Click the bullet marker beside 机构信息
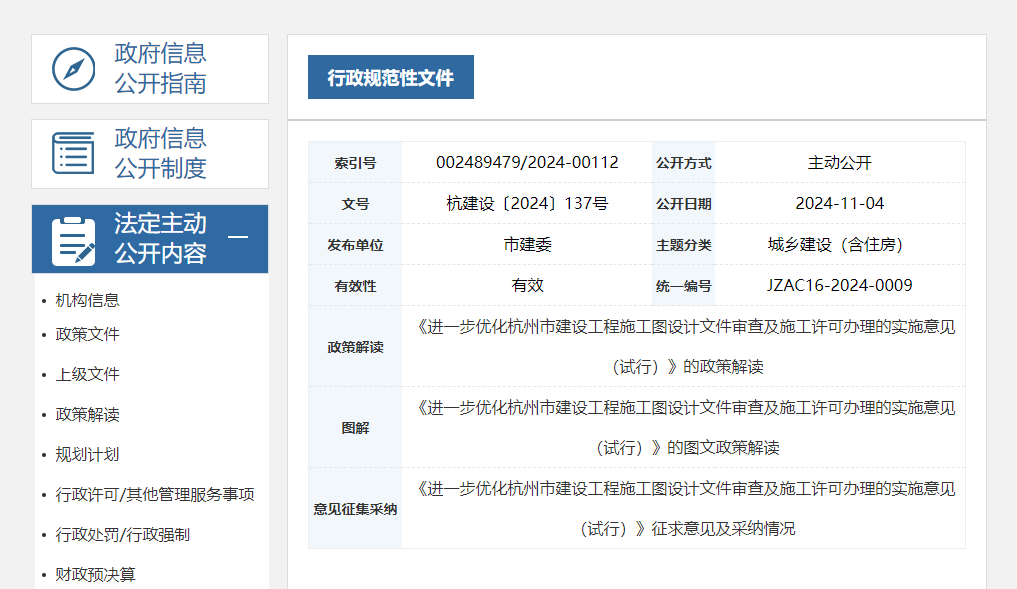This screenshot has width=1017, height=589. (42, 298)
